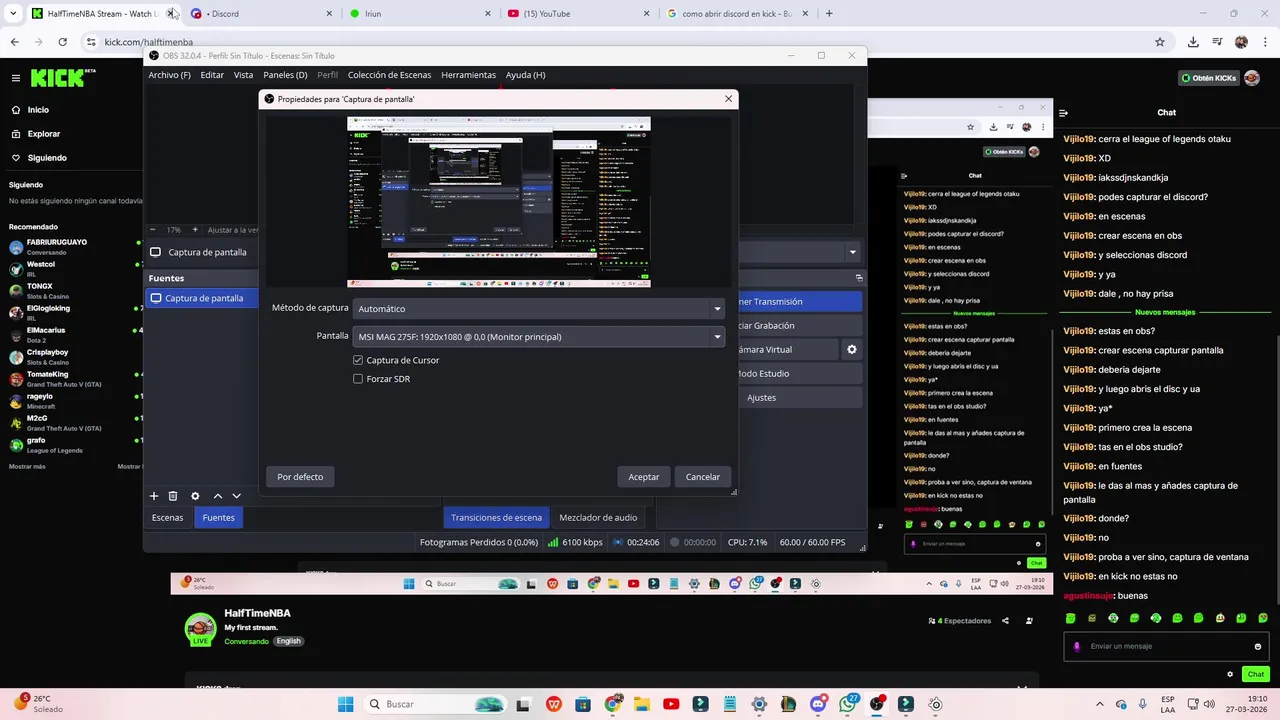Go back in browser history
The height and width of the screenshot is (720, 1280).
(14, 42)
